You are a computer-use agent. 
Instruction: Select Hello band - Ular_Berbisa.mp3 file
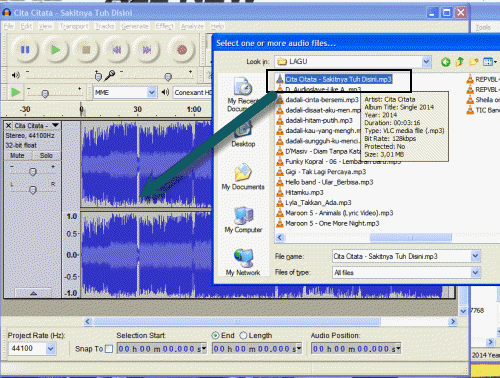pyautogui.click(x=329, y=182)
